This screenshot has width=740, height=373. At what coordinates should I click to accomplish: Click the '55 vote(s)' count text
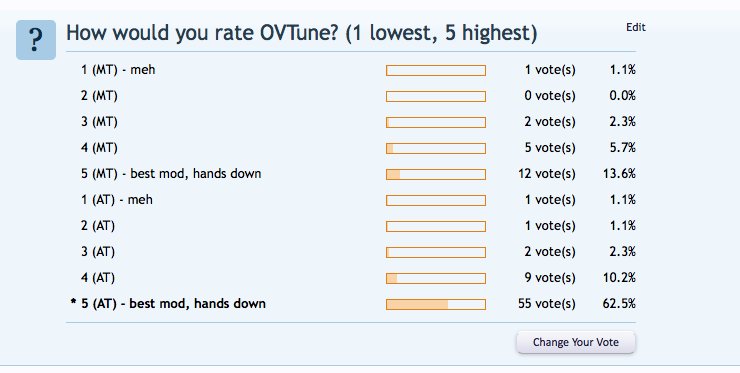[547, 304]
